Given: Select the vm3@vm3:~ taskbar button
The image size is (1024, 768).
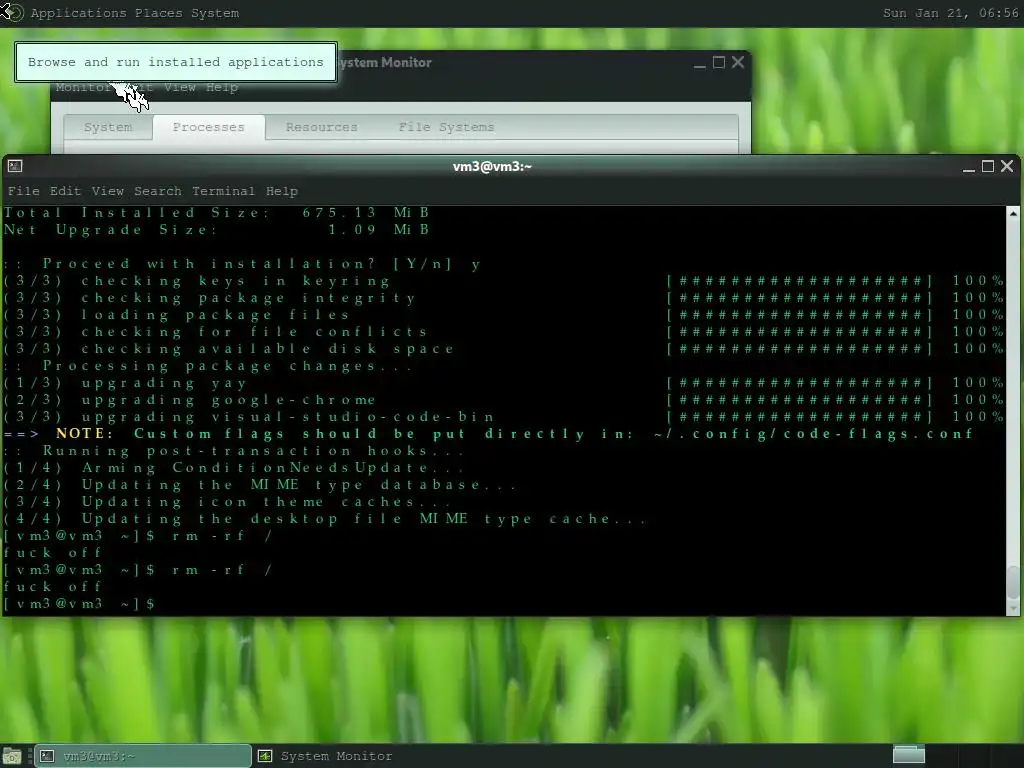Looking at the screenshot, I should [x=142, y=756].
